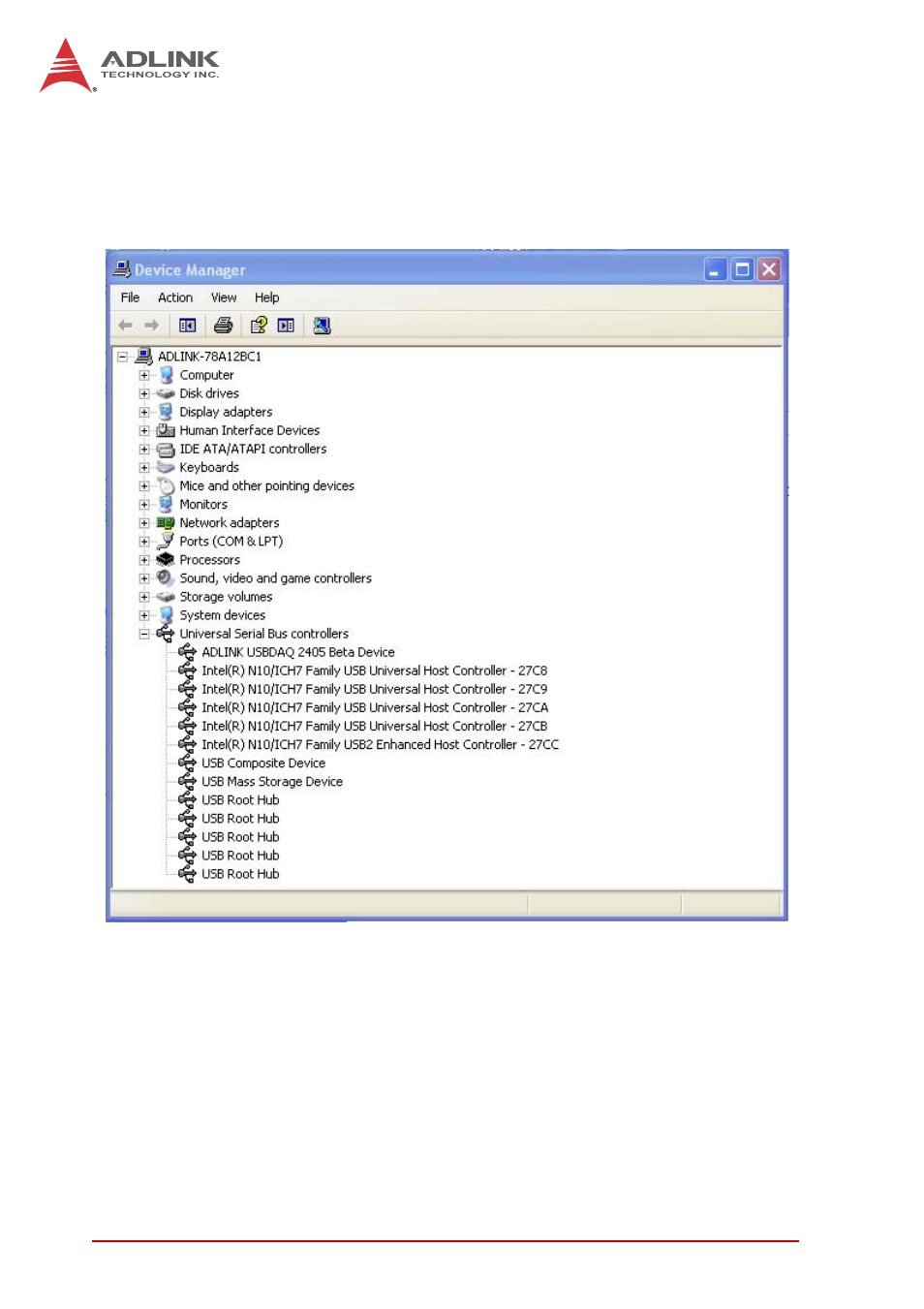Scan for hardware changes via toolbar icon
Screen dimensions: 924x1309
click(x=323, y=326)
